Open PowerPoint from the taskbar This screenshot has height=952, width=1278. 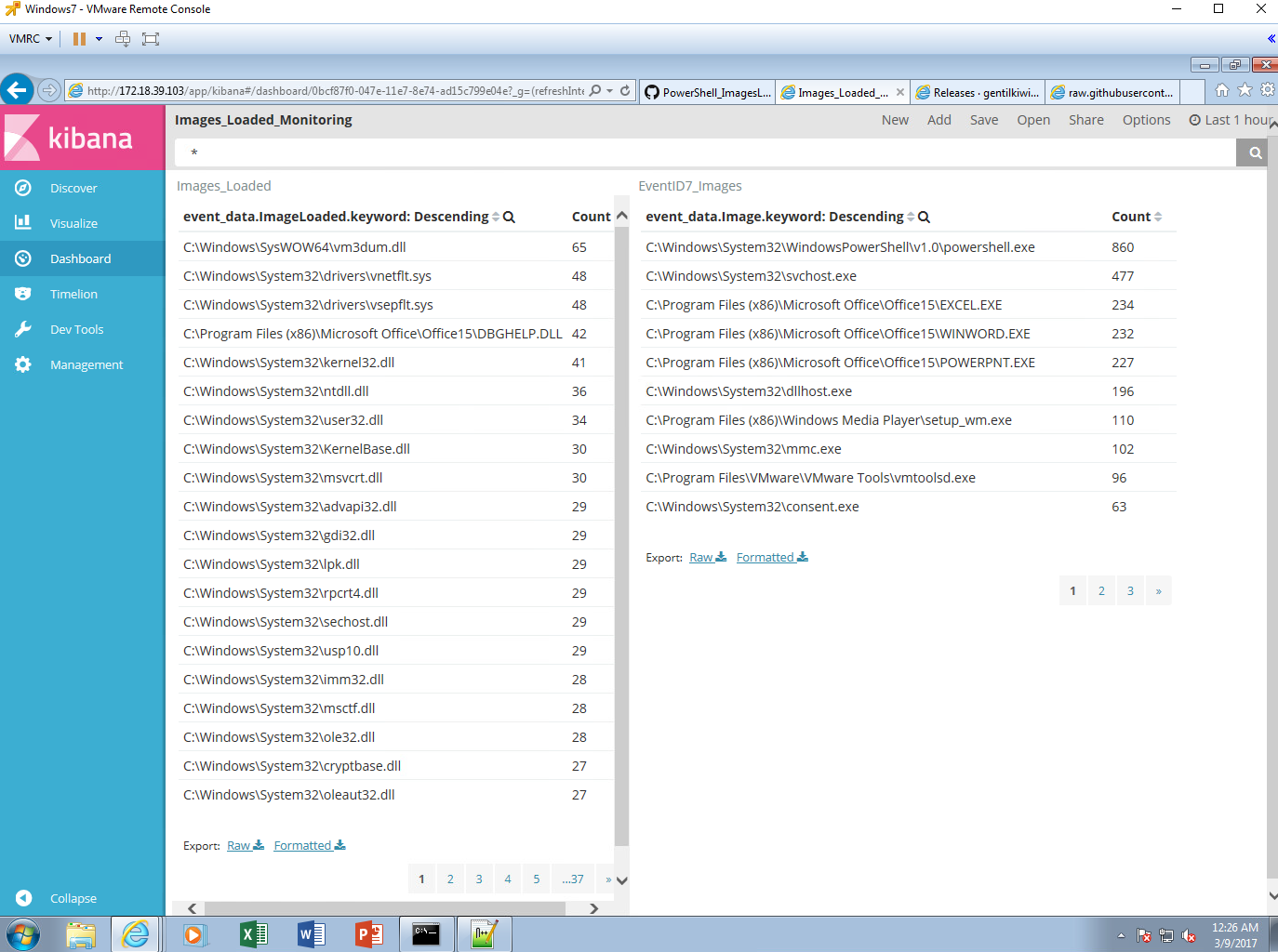tap(369, 934)
